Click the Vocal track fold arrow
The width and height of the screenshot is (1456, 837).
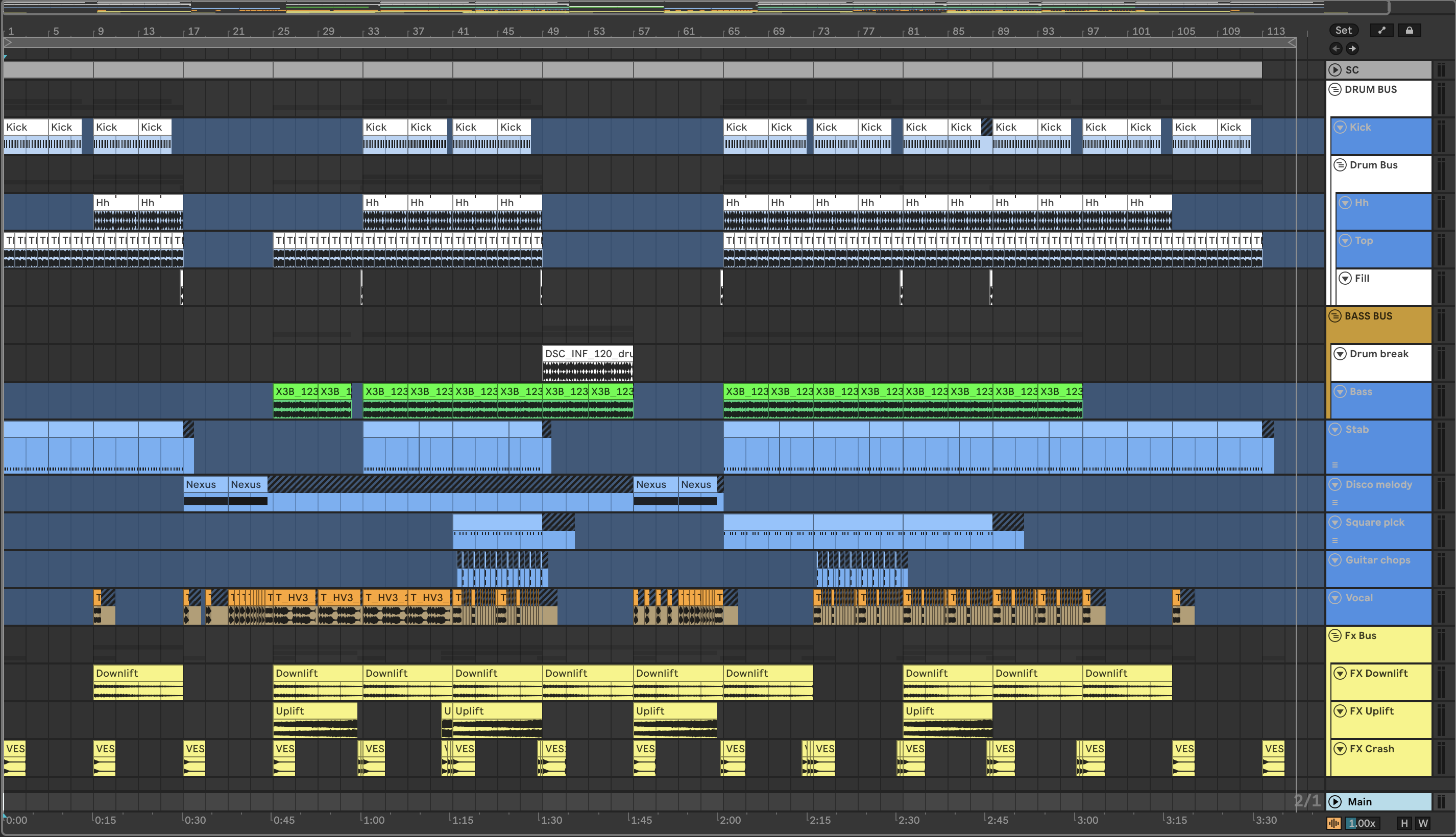click(1335, 598)
